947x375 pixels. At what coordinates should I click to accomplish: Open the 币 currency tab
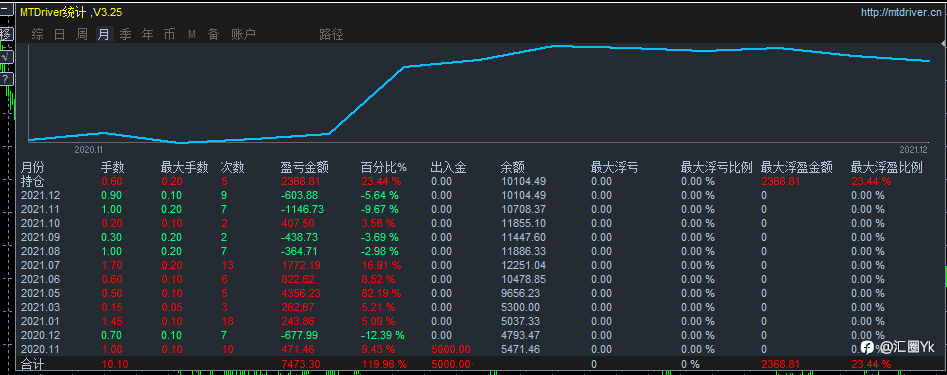[x=170, y=34]
